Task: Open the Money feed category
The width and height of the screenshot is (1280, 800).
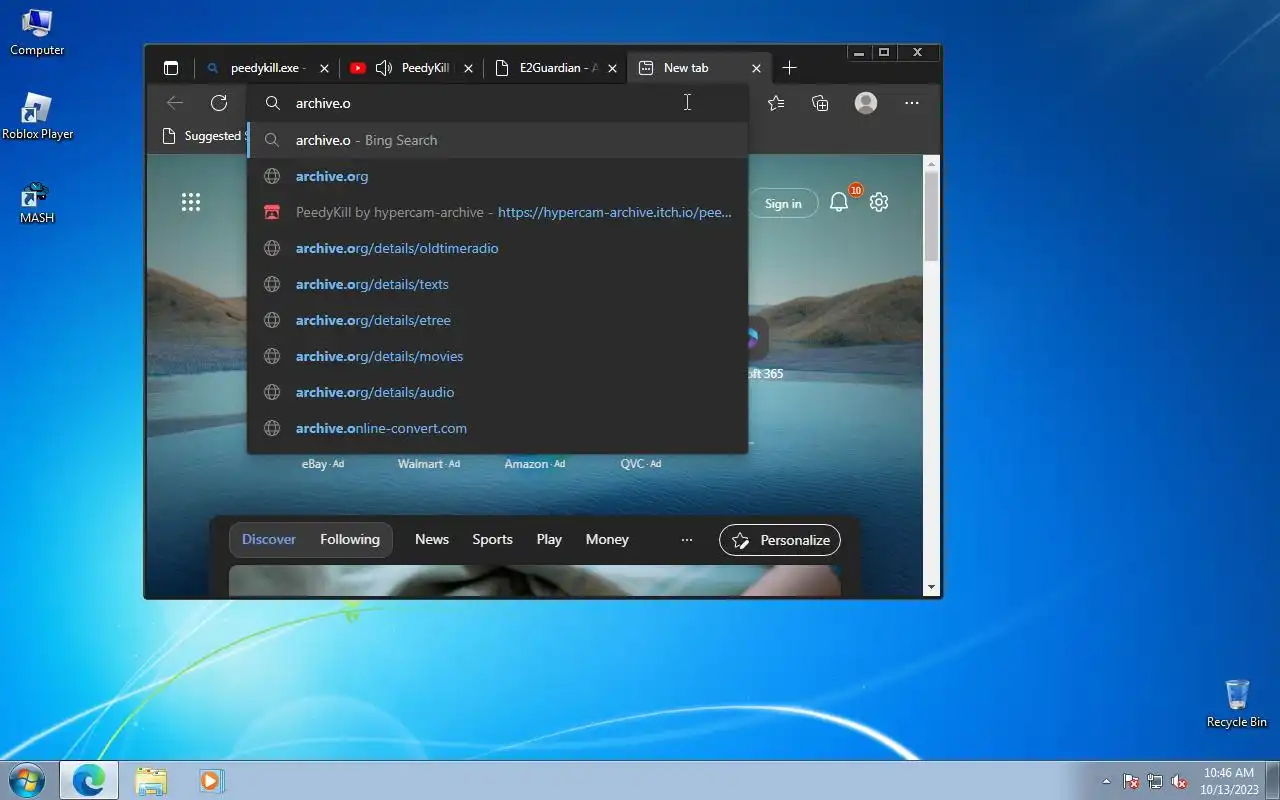Action: tap(607, 539)
